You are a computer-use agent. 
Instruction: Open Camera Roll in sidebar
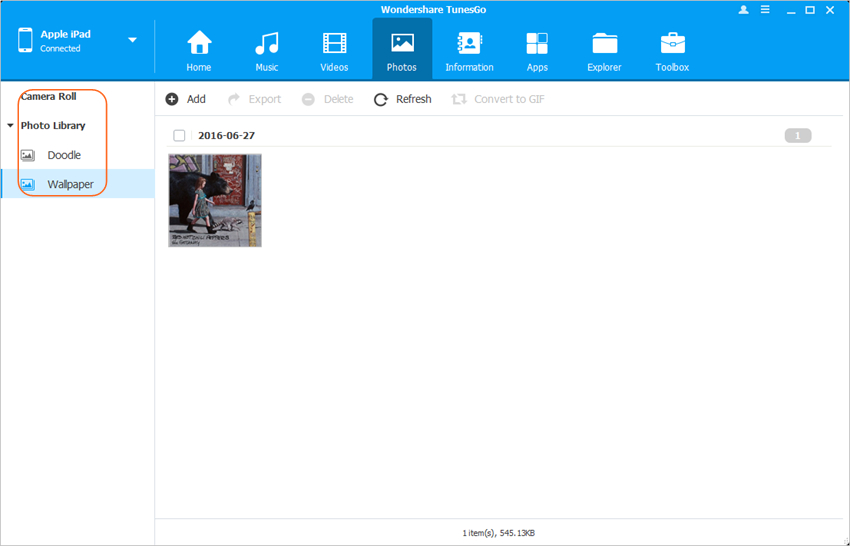pyautogui.click(x=48, y=97)
